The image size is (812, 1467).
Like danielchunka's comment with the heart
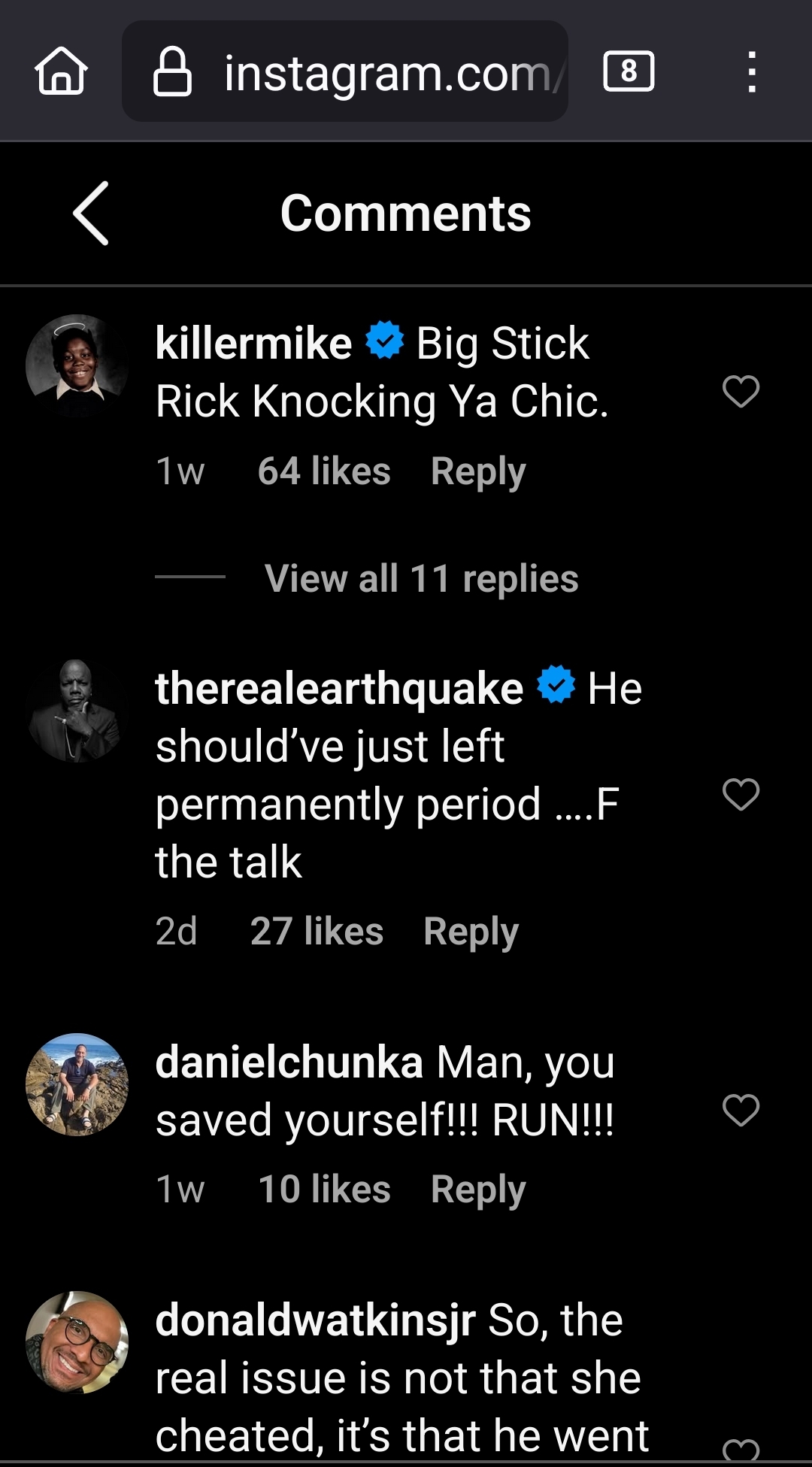click(741, 1110)
